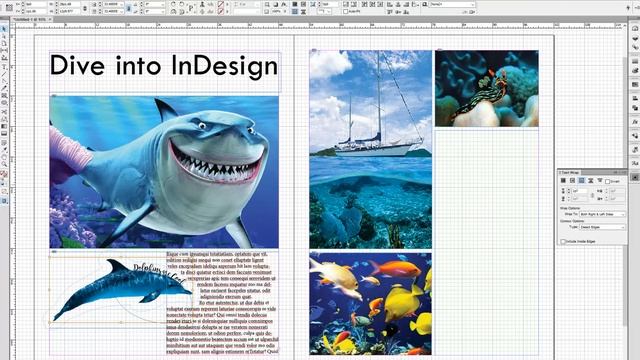Click the Height field in Control panel

pos(70,11)
